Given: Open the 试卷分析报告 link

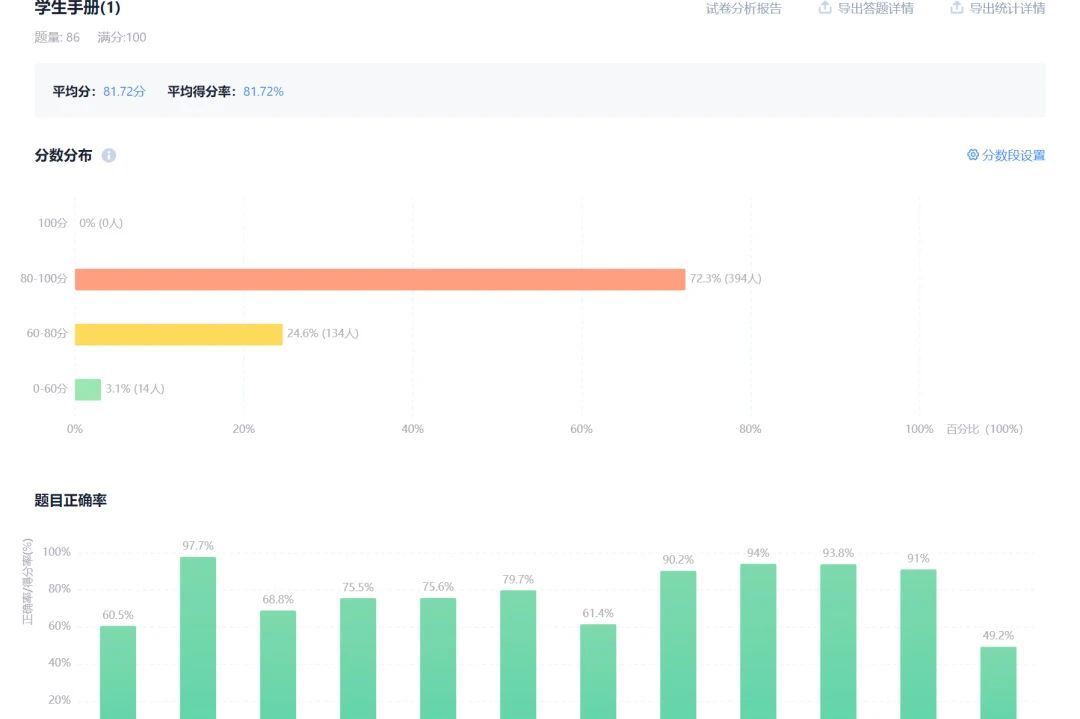Looking at the screenshot, I should (x=743, y=8).
